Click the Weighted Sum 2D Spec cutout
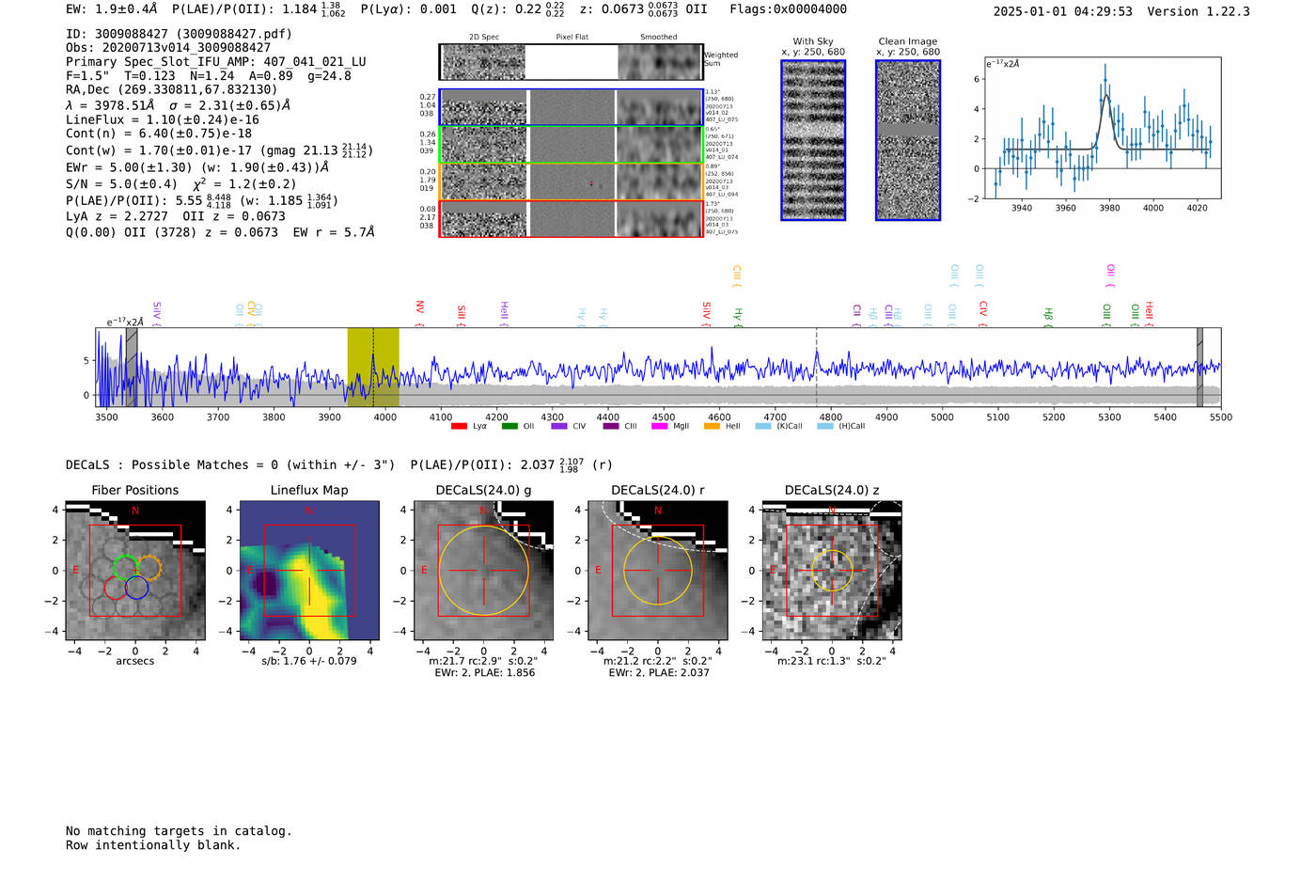Image resolution: width=1316 pixels, height=896 pixels. [484, 62]
